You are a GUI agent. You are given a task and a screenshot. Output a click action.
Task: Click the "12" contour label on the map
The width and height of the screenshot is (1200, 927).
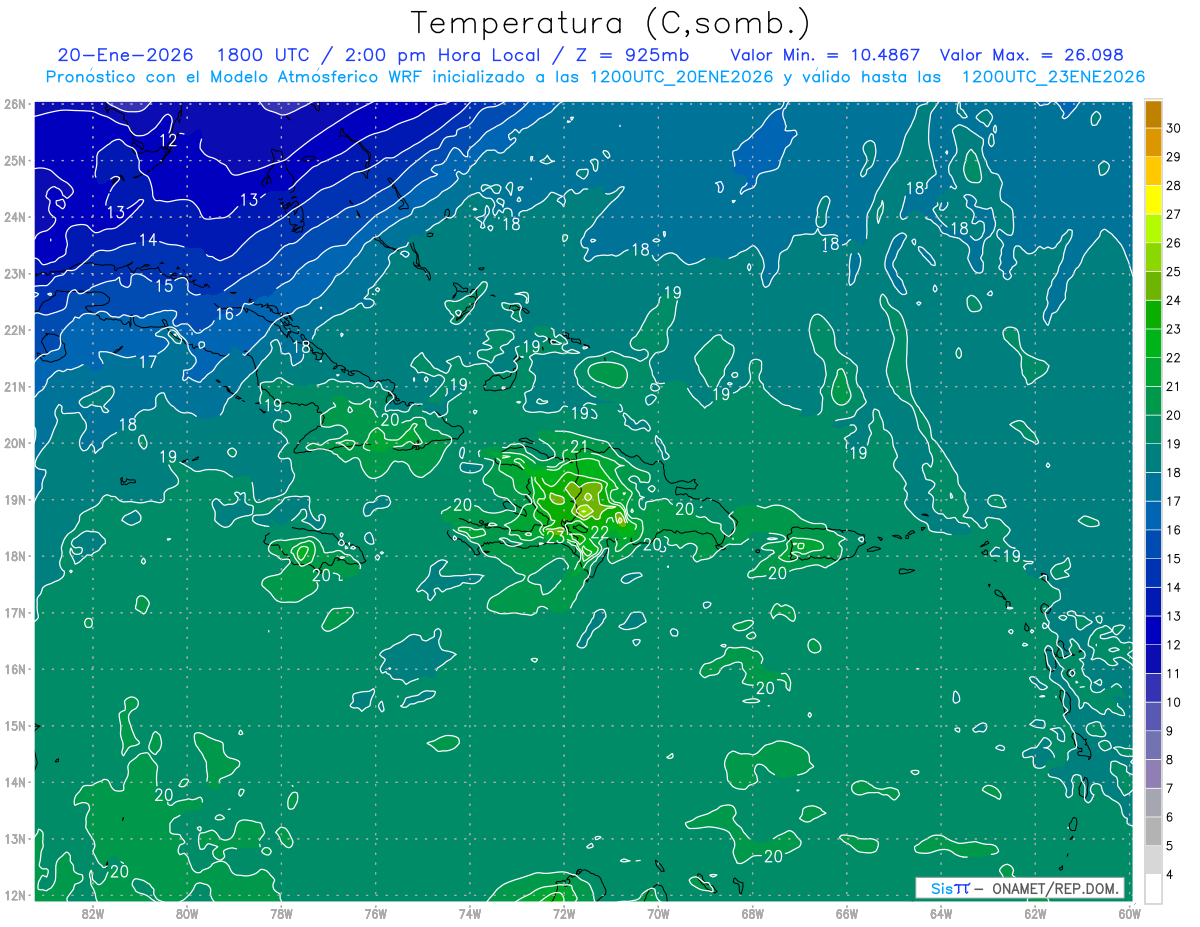pyautogui.click(x=168, y=140)
